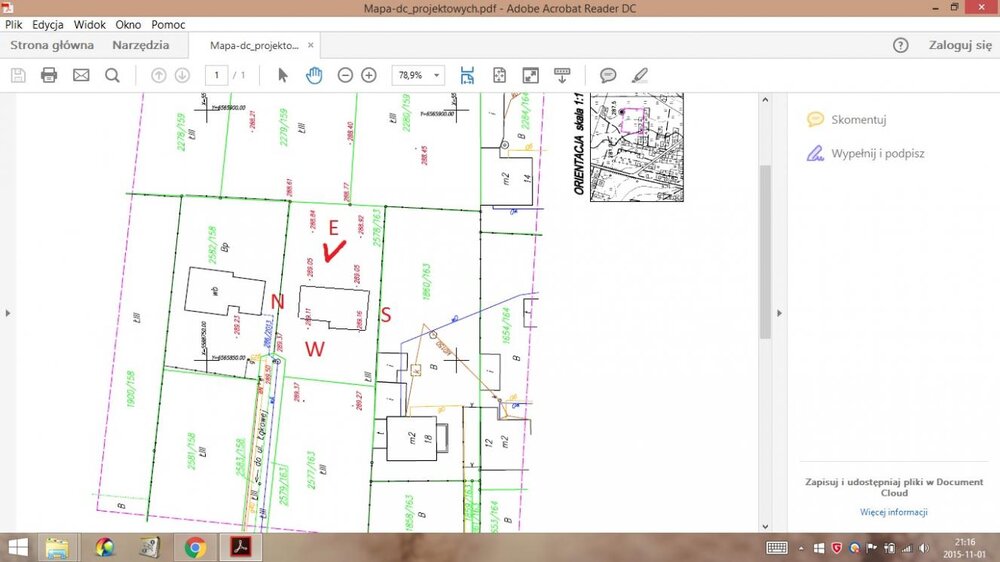Switch to full screen mode icon
Image resolution: width=1000 pixels, height=562 pixels.
coord(531,75)
